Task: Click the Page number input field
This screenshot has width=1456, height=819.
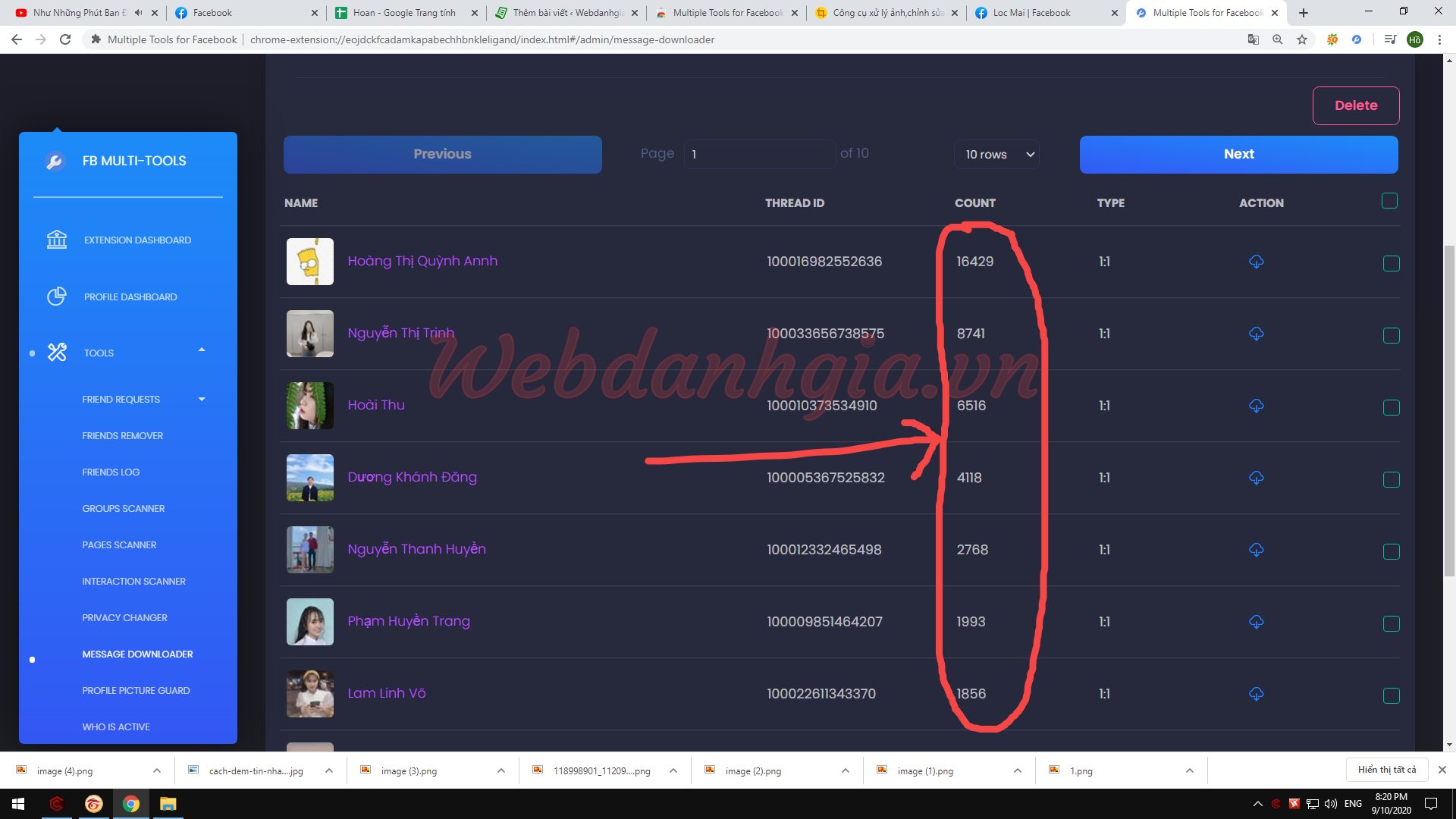Action: (759, 154)
